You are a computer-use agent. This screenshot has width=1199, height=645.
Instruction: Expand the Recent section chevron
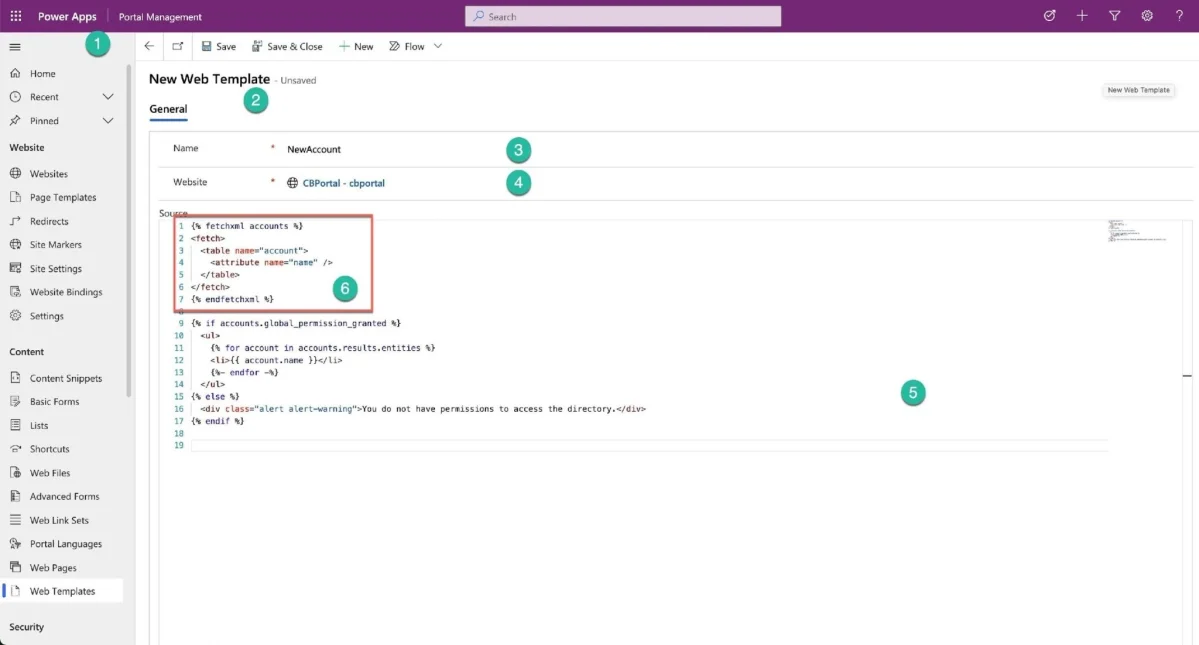point(108,97)
